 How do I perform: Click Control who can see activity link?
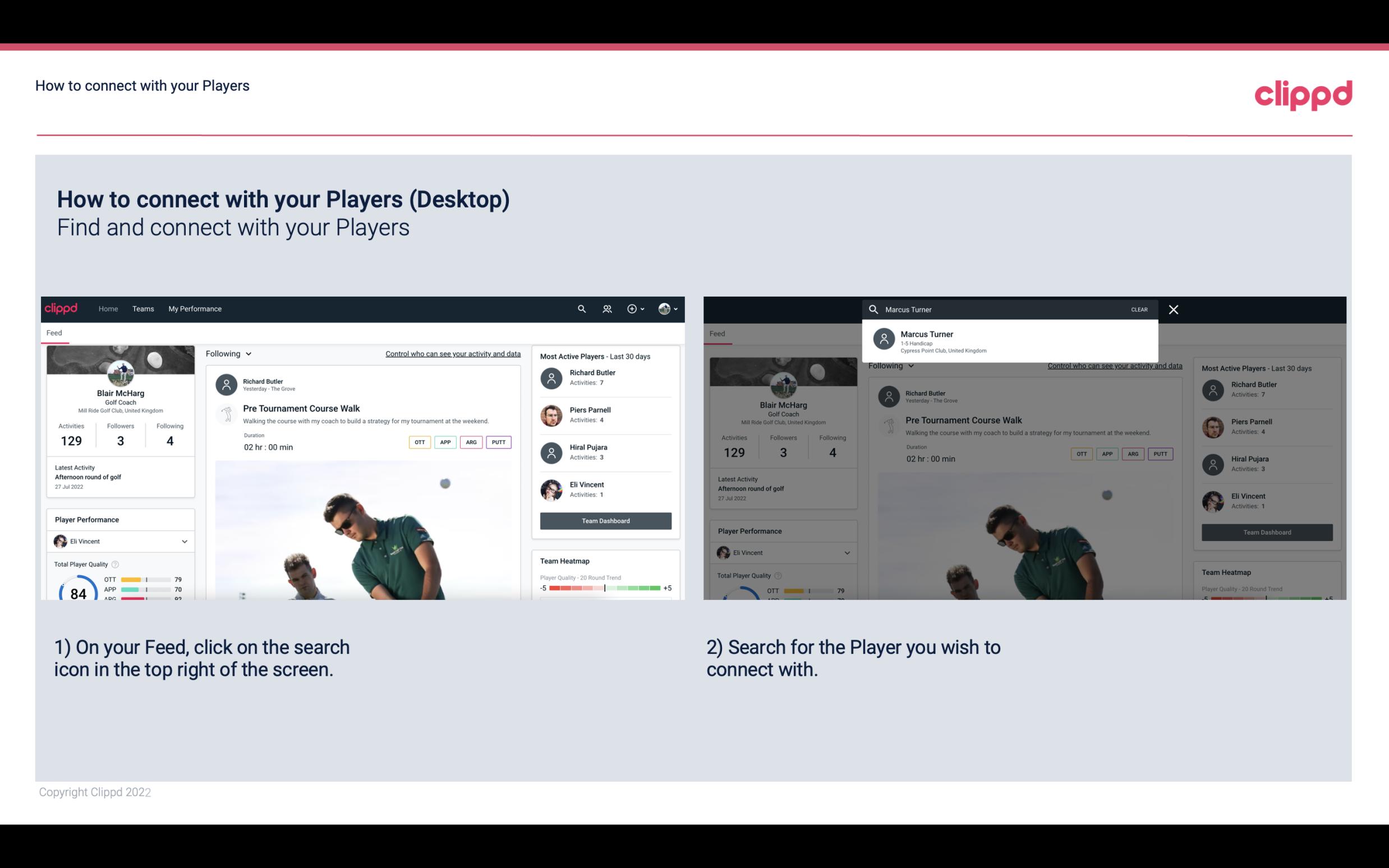click(x=452, y=354)
